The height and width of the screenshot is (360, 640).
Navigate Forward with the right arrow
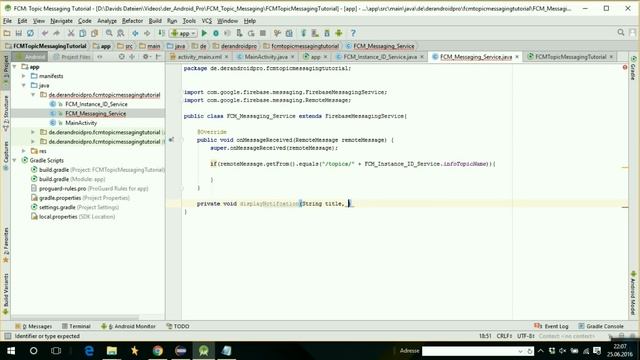point(147,33)
